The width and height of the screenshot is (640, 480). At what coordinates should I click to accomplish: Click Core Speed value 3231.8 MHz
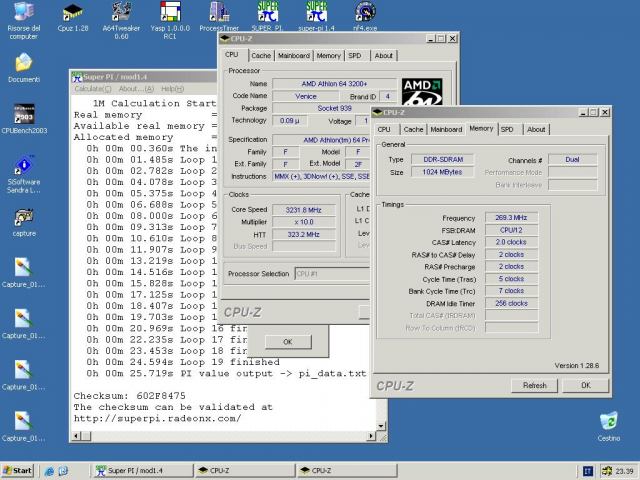click(x=303, y=210)
